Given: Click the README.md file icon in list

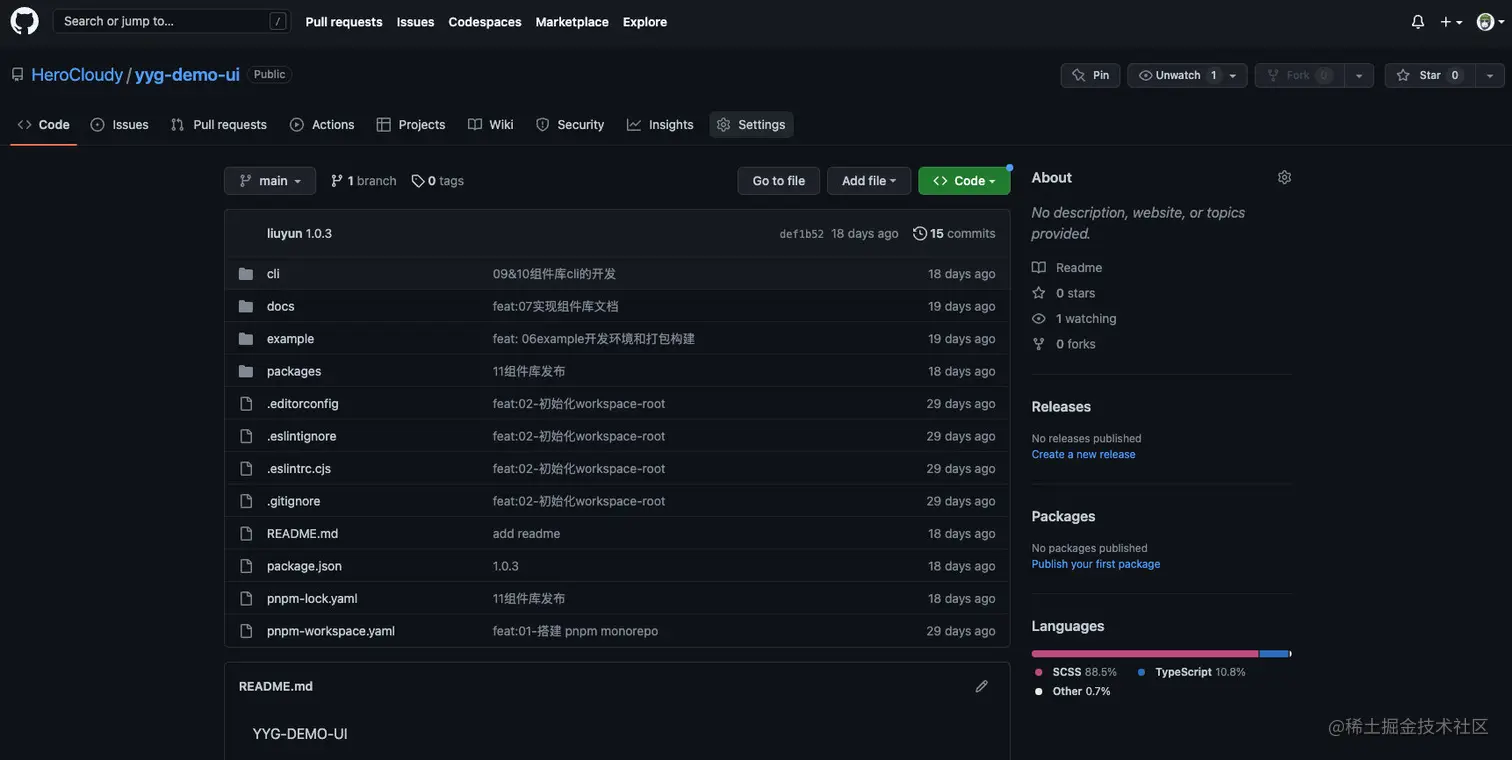Looking at the screenshot, I should coord(246,534).
